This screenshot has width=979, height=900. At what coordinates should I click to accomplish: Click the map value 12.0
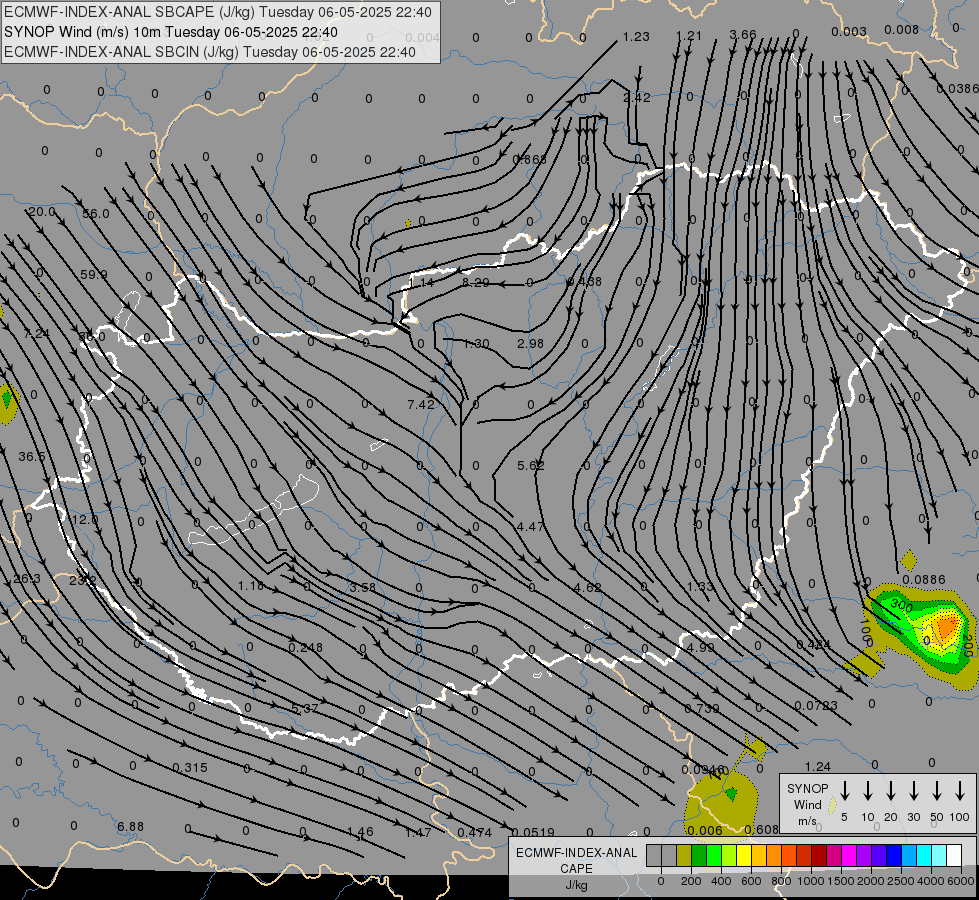click(x=85, y=520)
